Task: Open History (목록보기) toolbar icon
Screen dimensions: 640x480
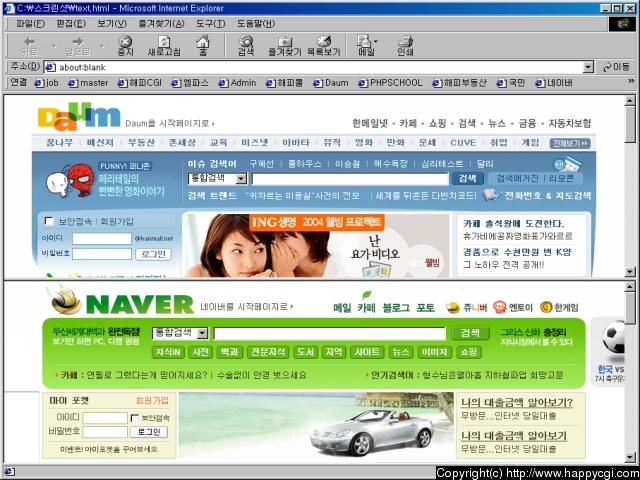Action: [324, 45]
